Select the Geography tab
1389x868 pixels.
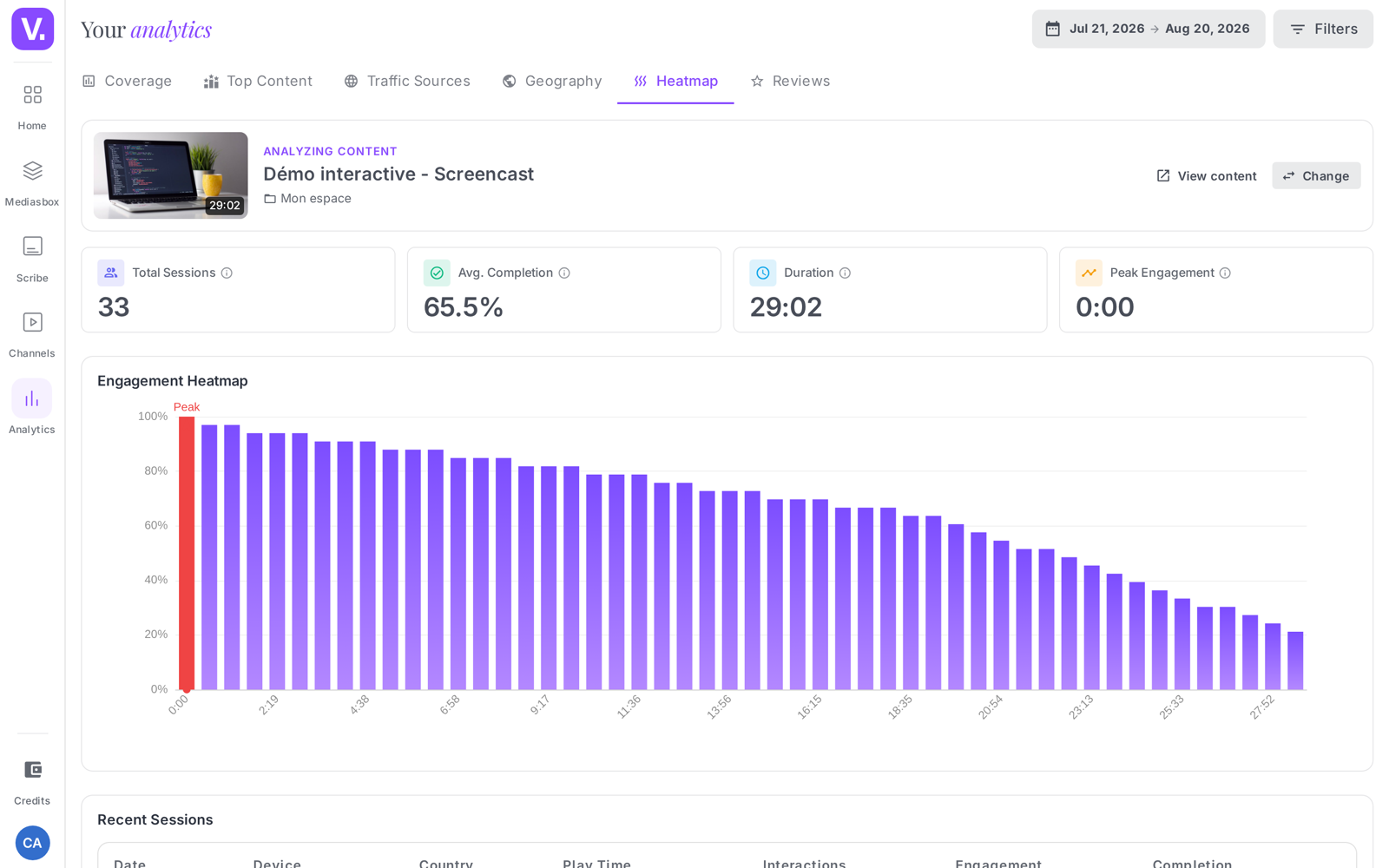(552, 81)
